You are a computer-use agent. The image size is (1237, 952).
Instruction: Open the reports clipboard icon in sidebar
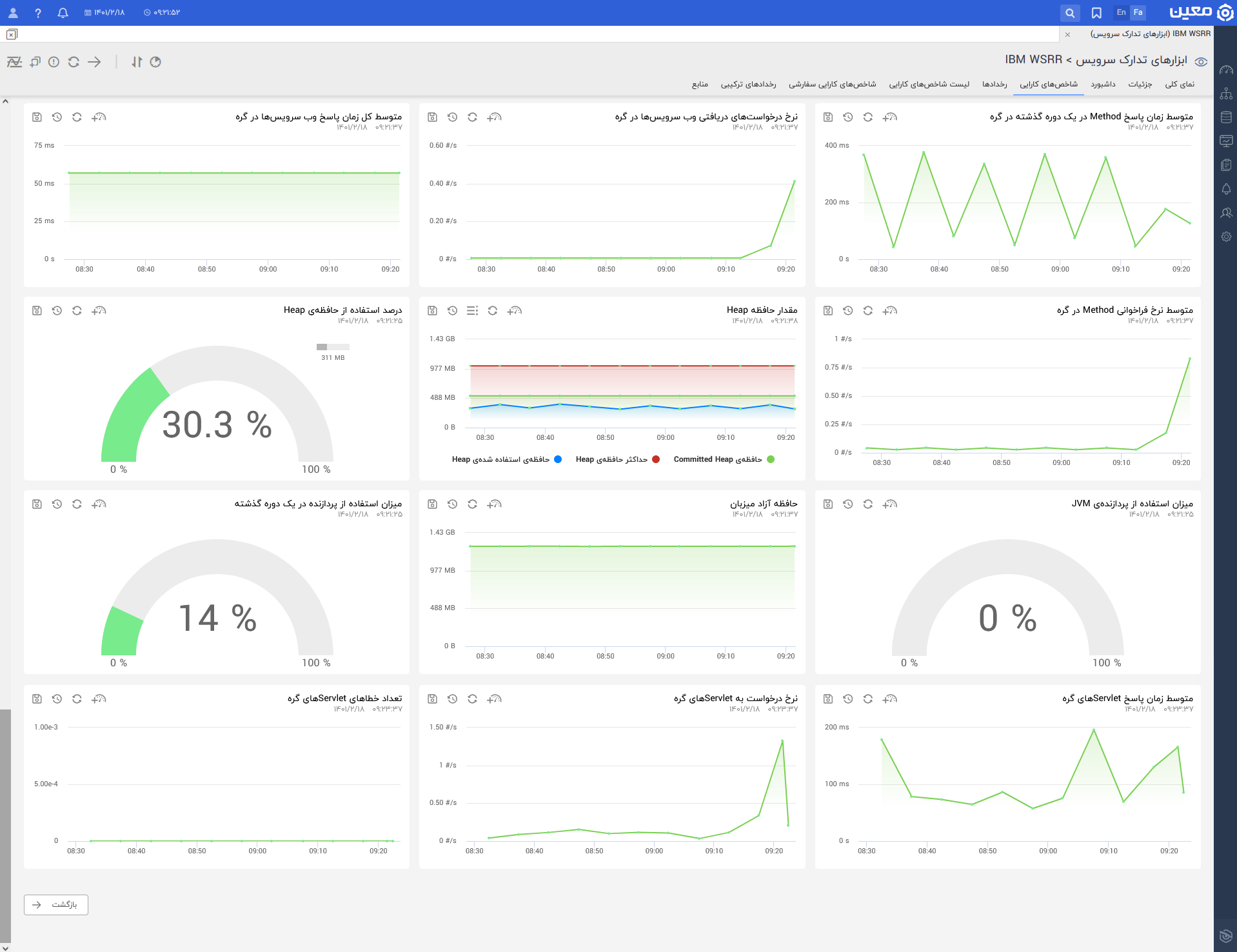(1226, 165)
